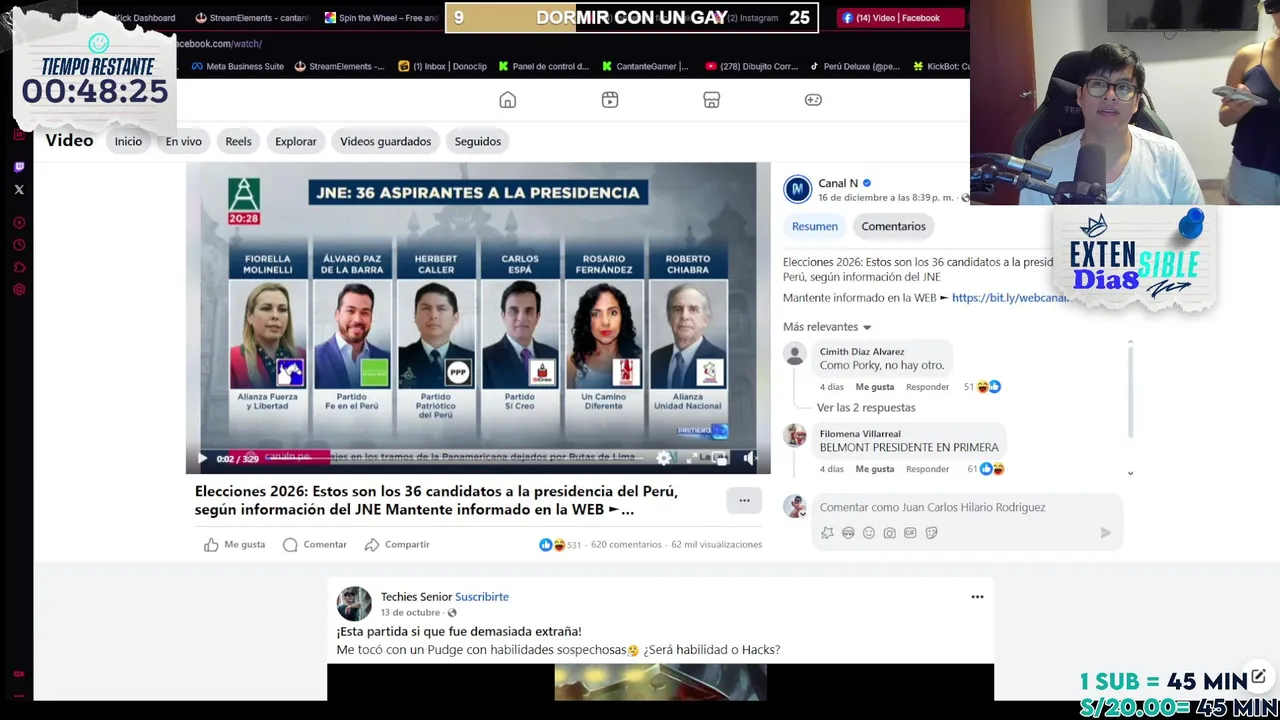Like Cimith Diaz Alvarez's comment
This screenshot has height=720, width=1280.
coord(875,387)
